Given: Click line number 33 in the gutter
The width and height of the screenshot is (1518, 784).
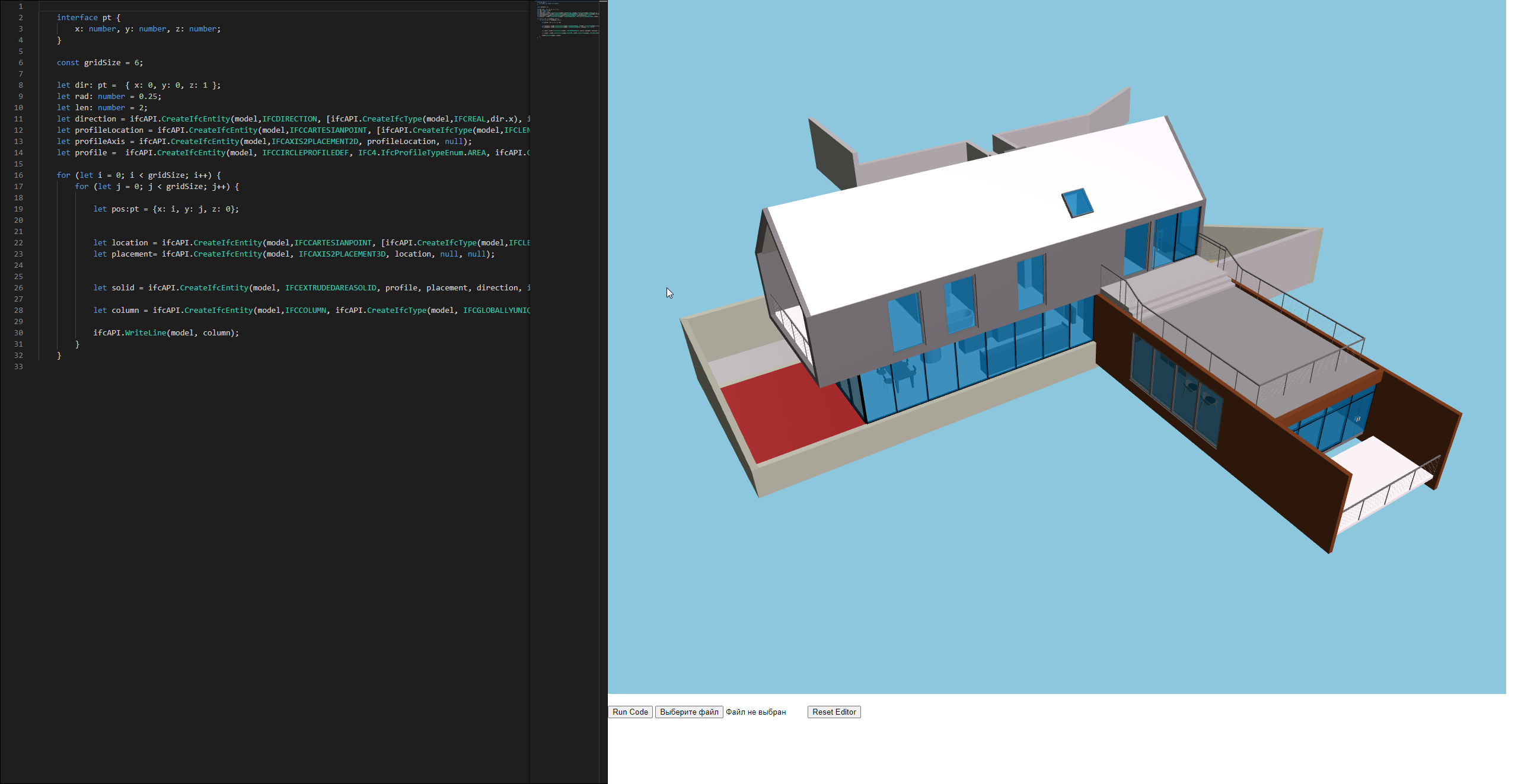Looking at the screenshot, I should pos(18,367).
